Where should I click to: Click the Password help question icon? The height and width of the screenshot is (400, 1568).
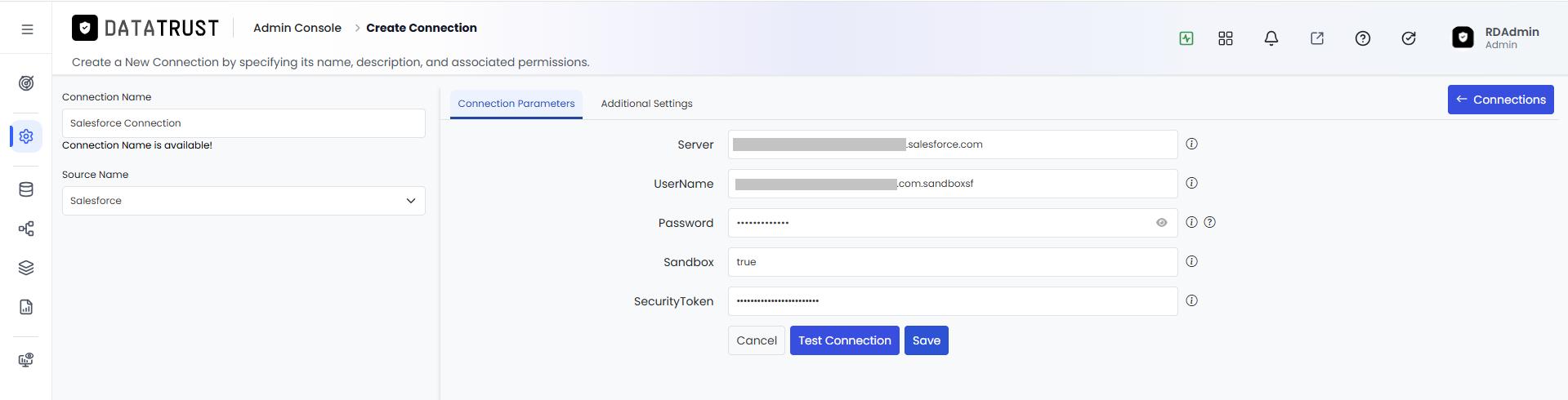point(1210,222)
